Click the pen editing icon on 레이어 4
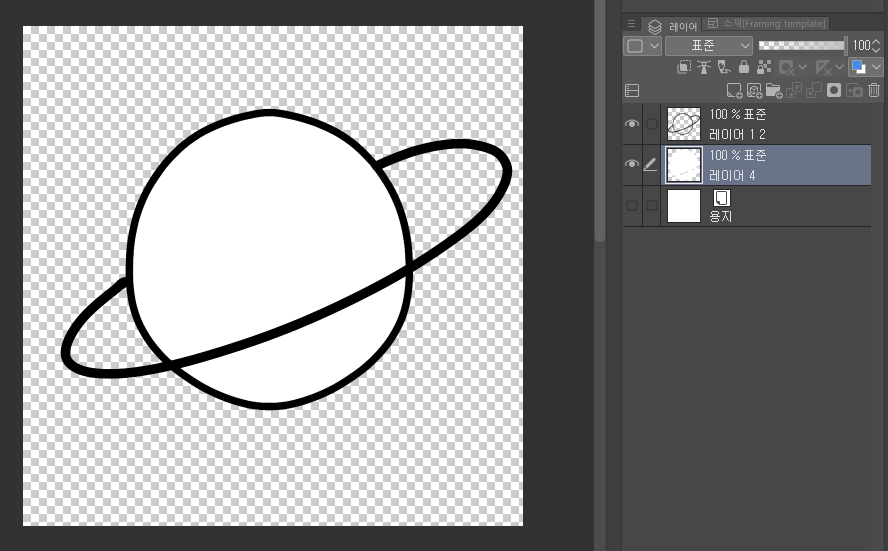Image resolution: width=888 pixels, height=551 pixels. pos(651,164)
